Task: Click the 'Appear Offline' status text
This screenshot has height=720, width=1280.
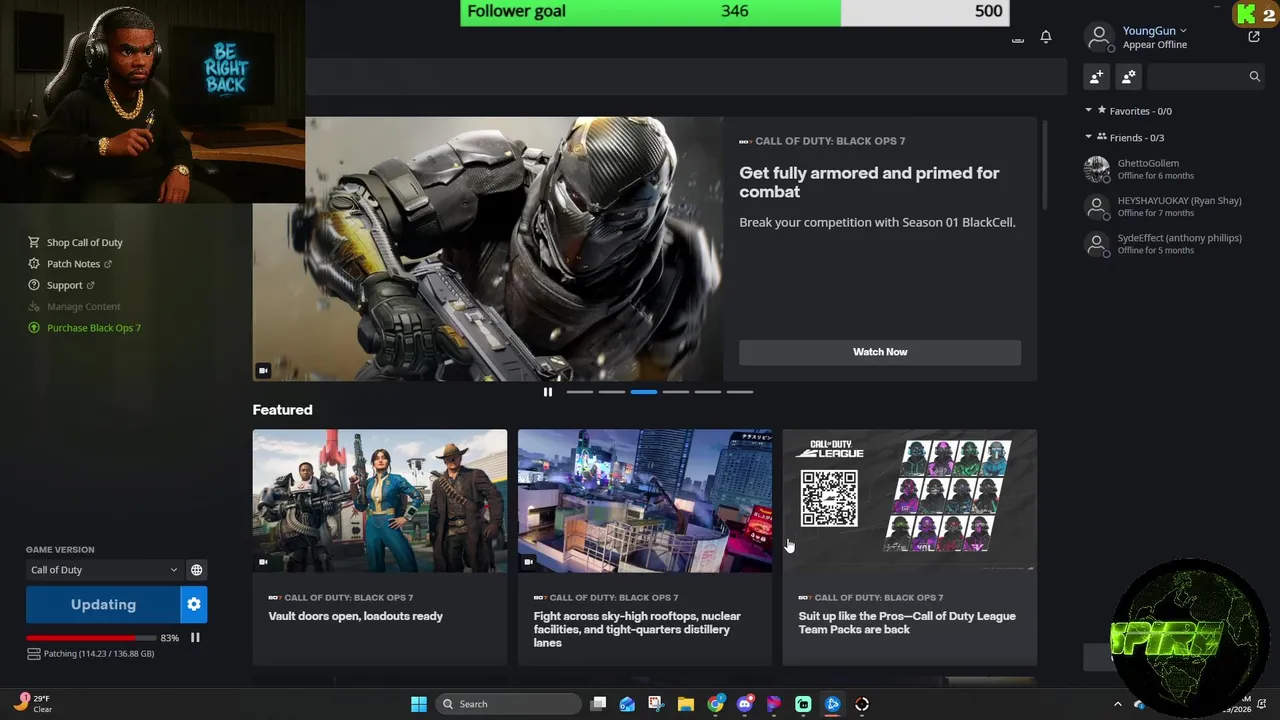Action: click(1154, 45)
